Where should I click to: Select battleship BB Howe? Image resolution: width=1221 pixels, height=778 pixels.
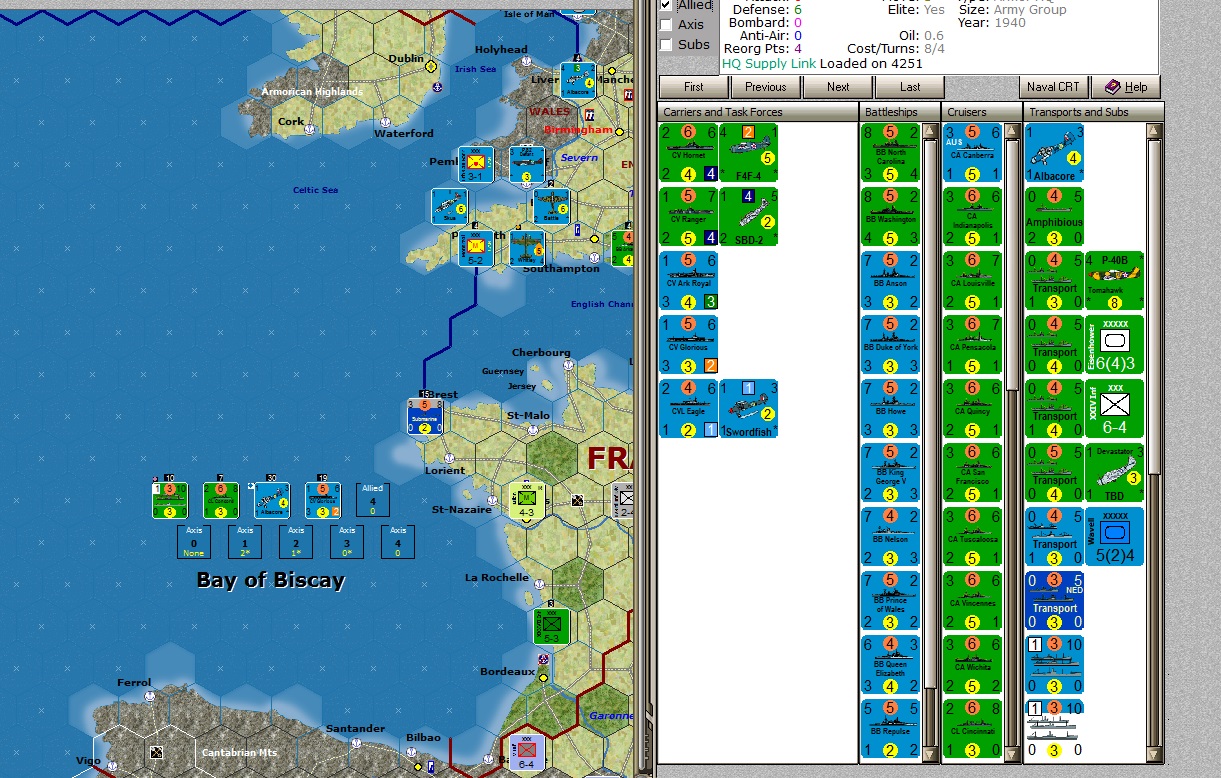(890, 409)
